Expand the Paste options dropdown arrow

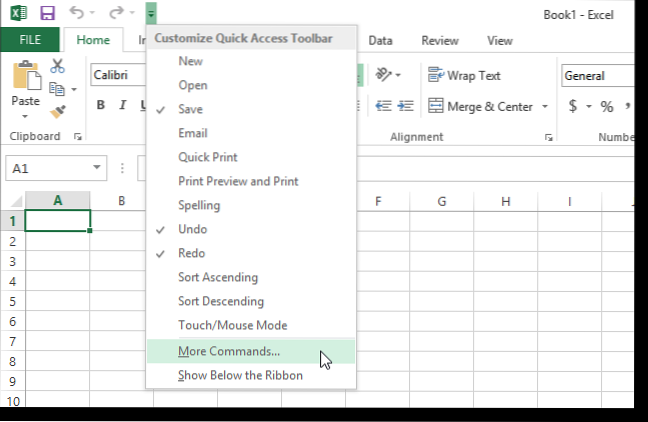pos(25,117)
